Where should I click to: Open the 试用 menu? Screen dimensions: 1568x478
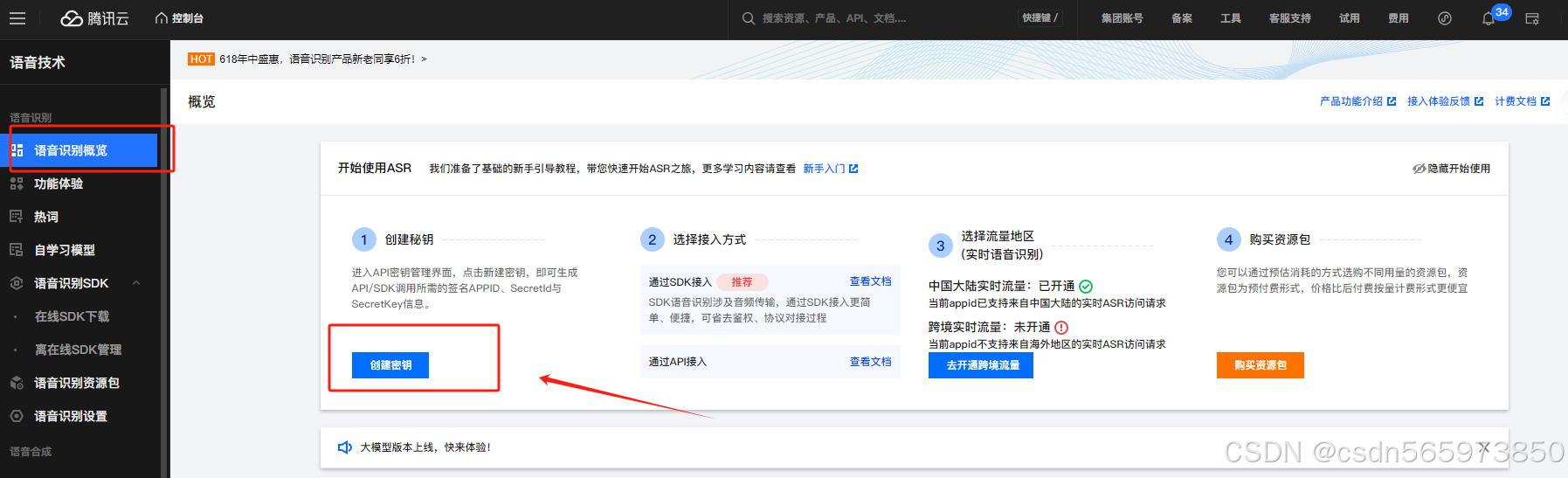(x=1350, y=18)
